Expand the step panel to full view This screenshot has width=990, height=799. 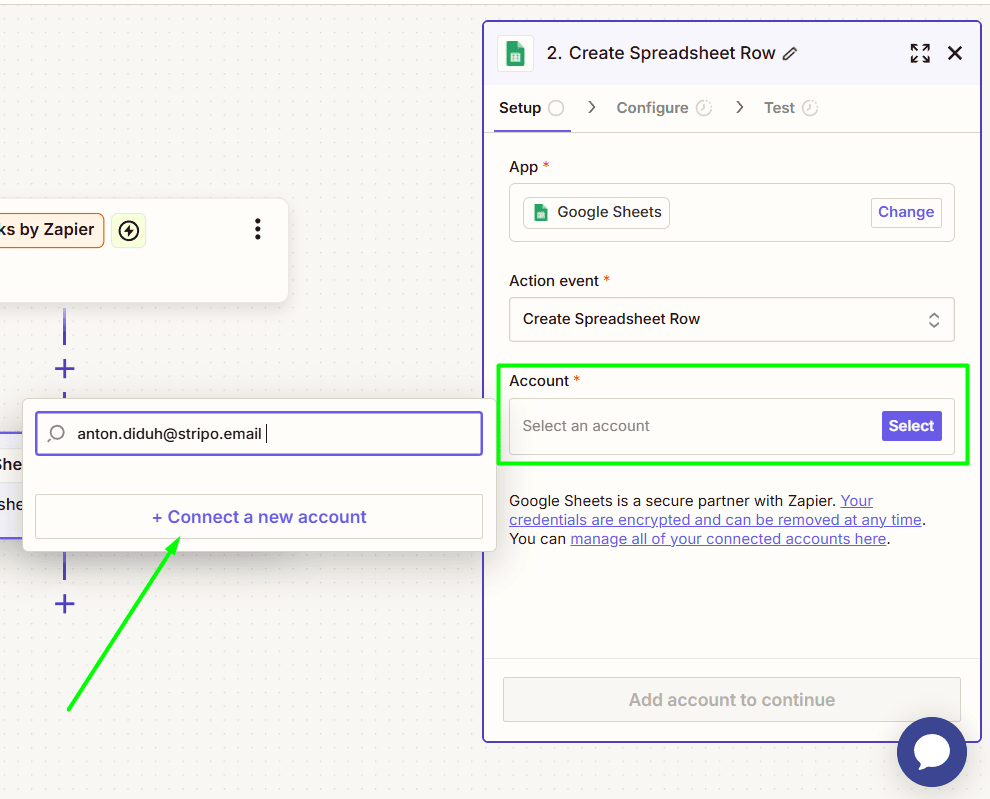click(x=920, y=53)
